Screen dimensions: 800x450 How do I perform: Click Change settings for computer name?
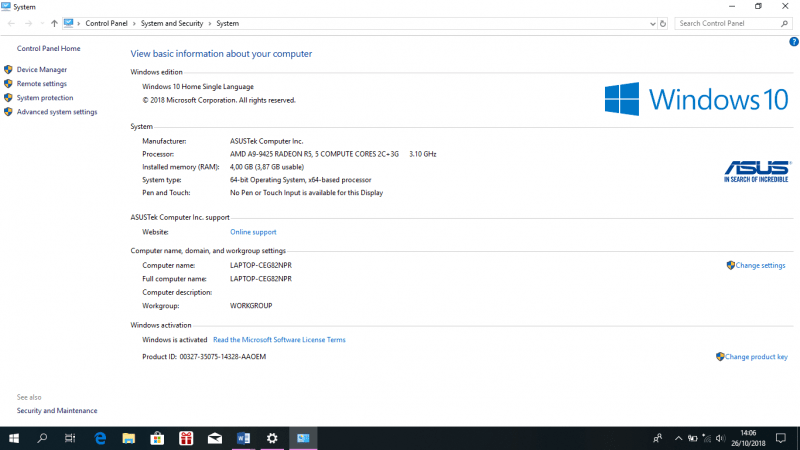(760, 265)
